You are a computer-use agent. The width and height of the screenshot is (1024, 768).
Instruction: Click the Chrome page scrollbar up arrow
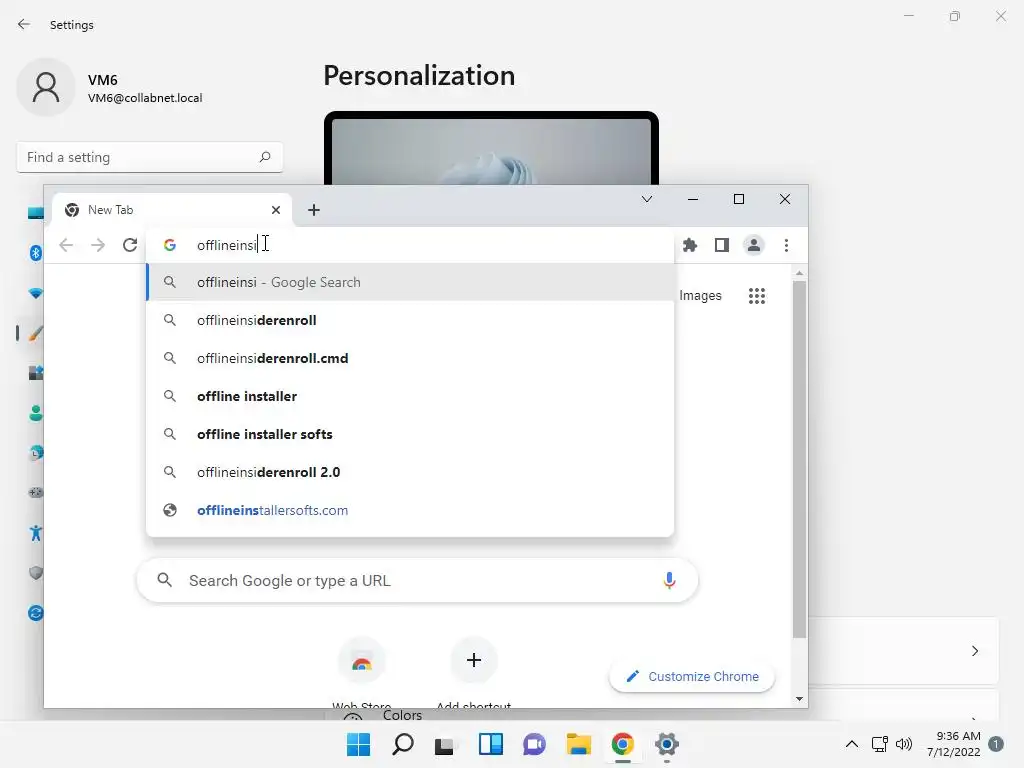799,273
